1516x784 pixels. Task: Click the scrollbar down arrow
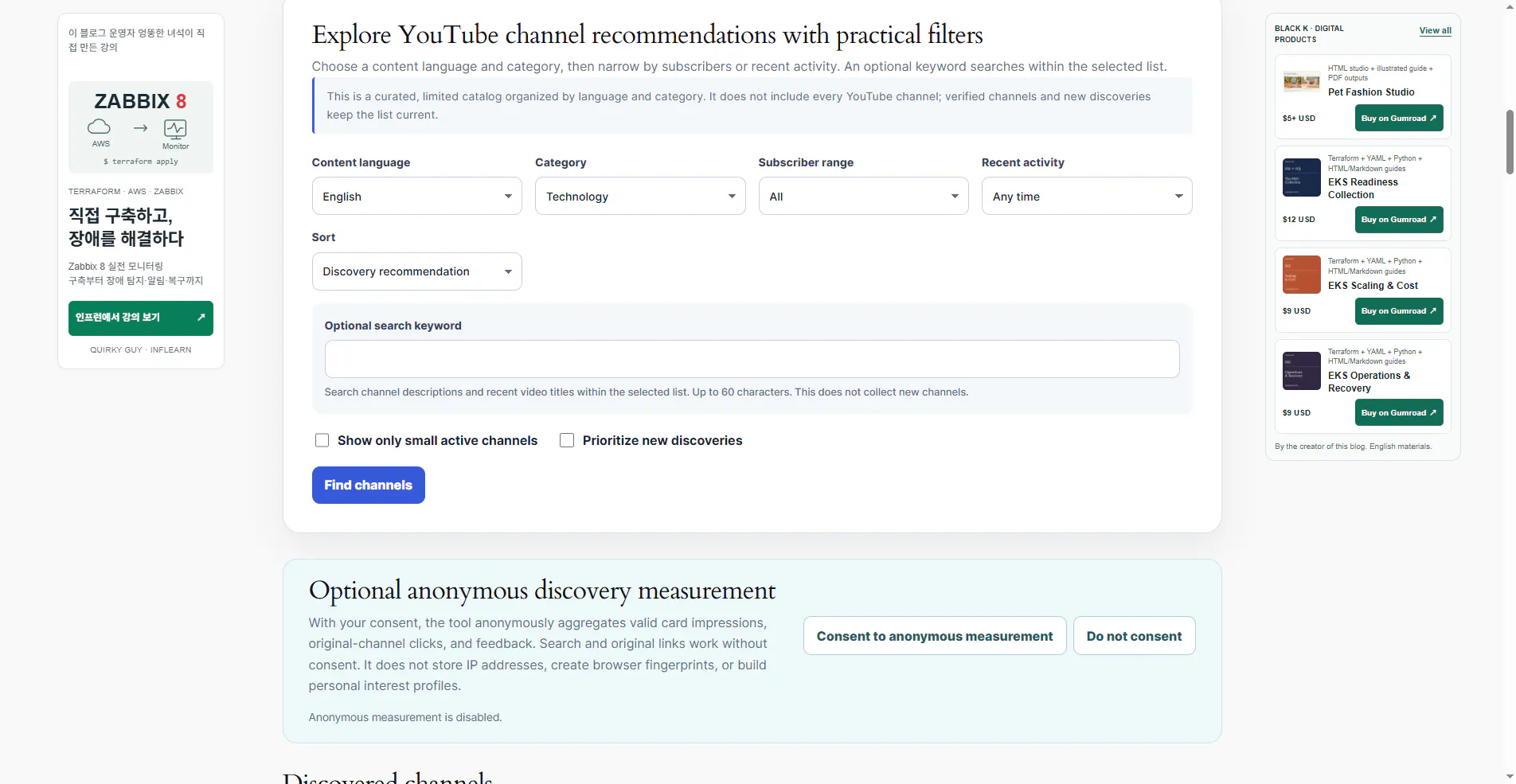pos(1509,776)
